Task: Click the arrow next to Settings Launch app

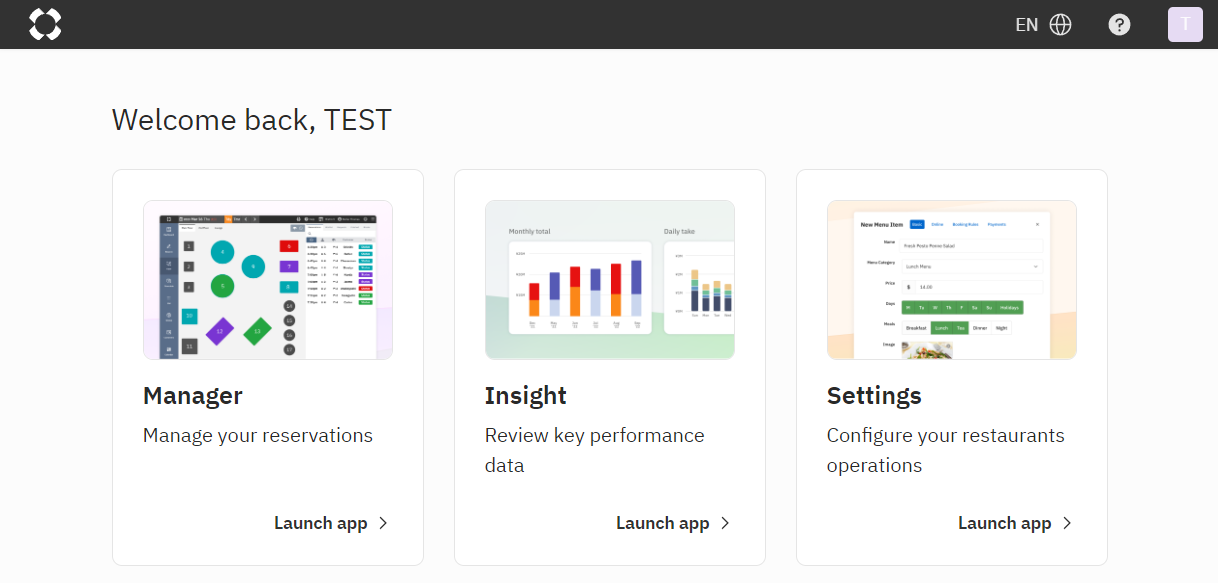Action: coord(1067,523)
